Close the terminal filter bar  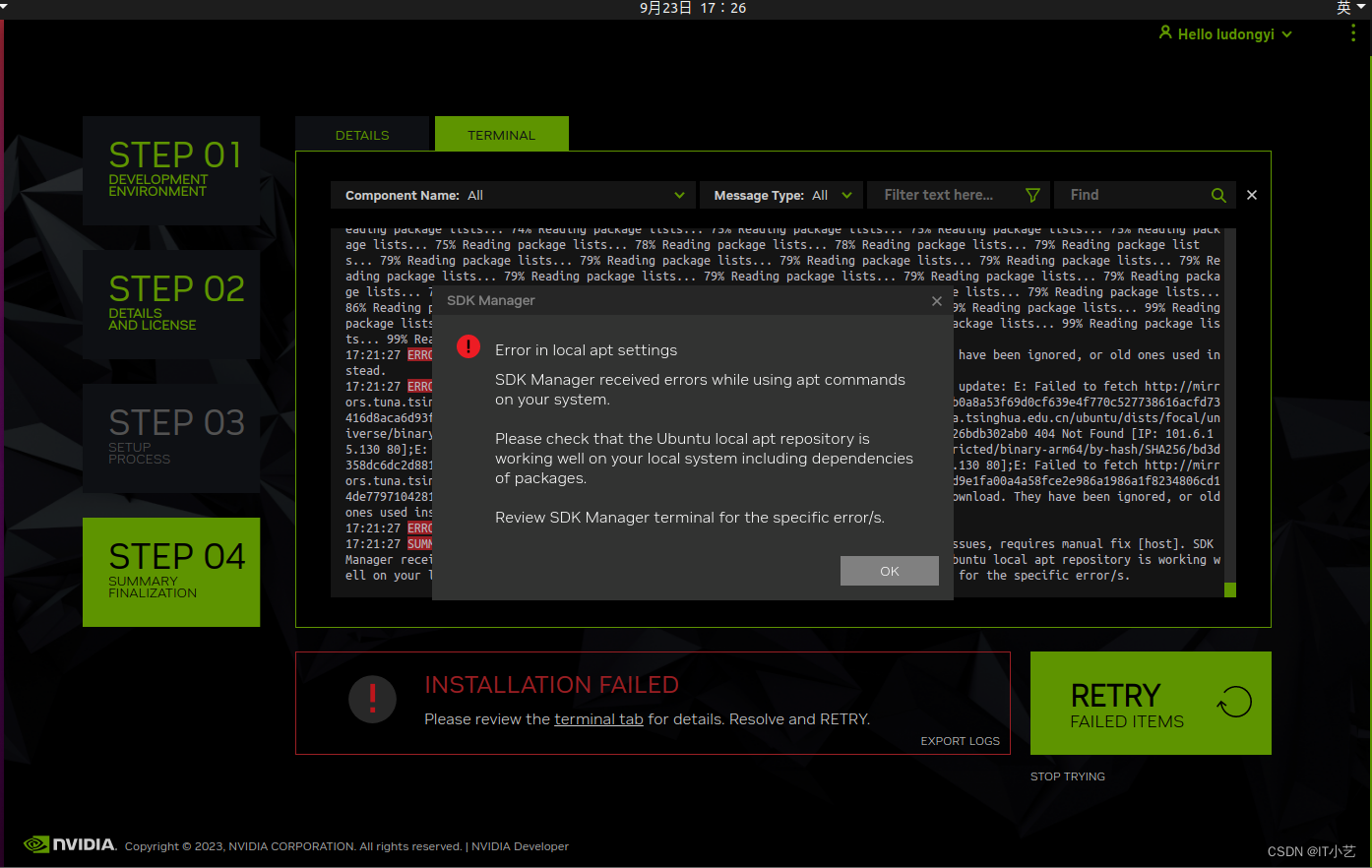[1252, 195]
